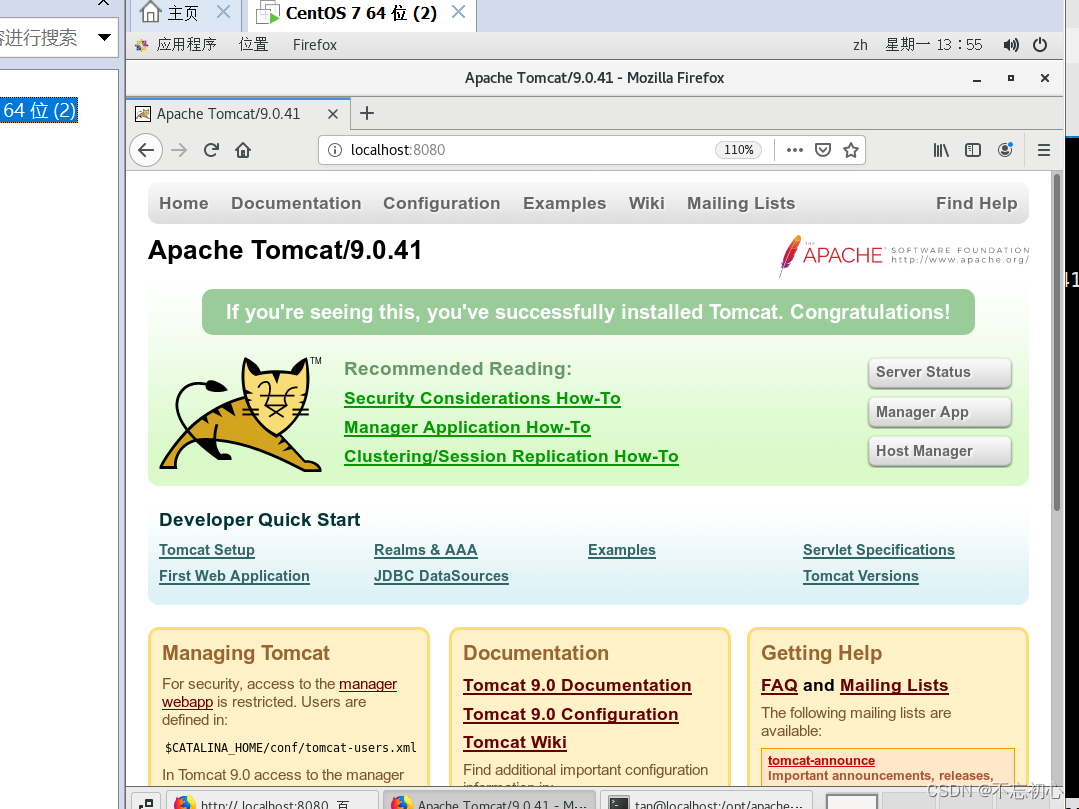
Task: Bookmark this page with the star icon
Action: (x=851, y=150)
